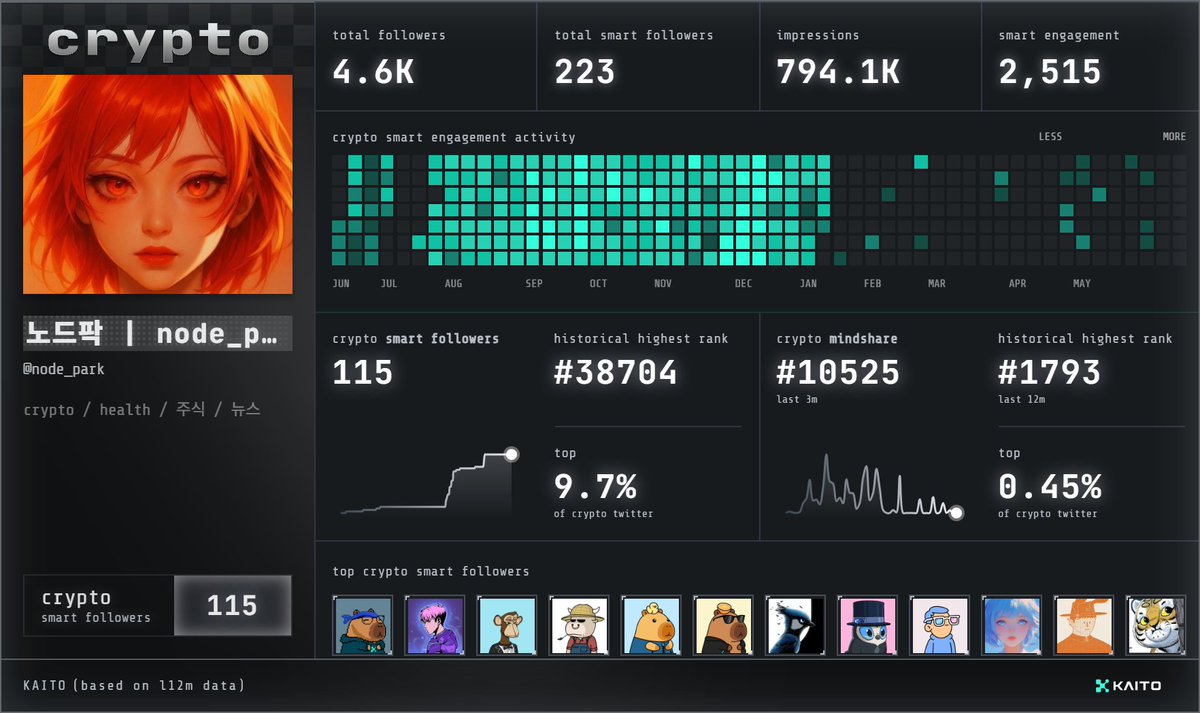Screen dimensions: 1200x713
Task: Click the crypto smart followers 115 stat
Action: tap(362, 373)
